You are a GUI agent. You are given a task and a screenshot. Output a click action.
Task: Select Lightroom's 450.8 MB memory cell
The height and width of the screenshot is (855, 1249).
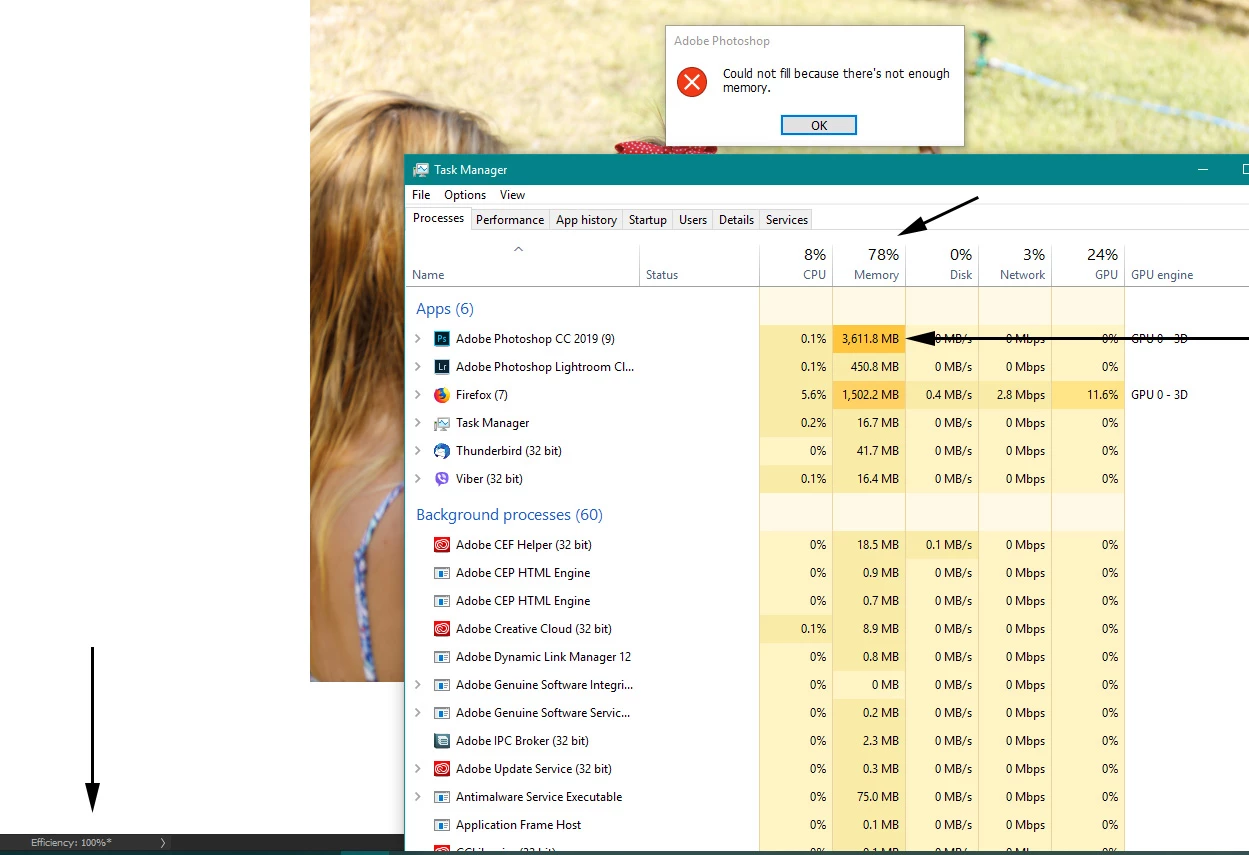click(869, 367)
